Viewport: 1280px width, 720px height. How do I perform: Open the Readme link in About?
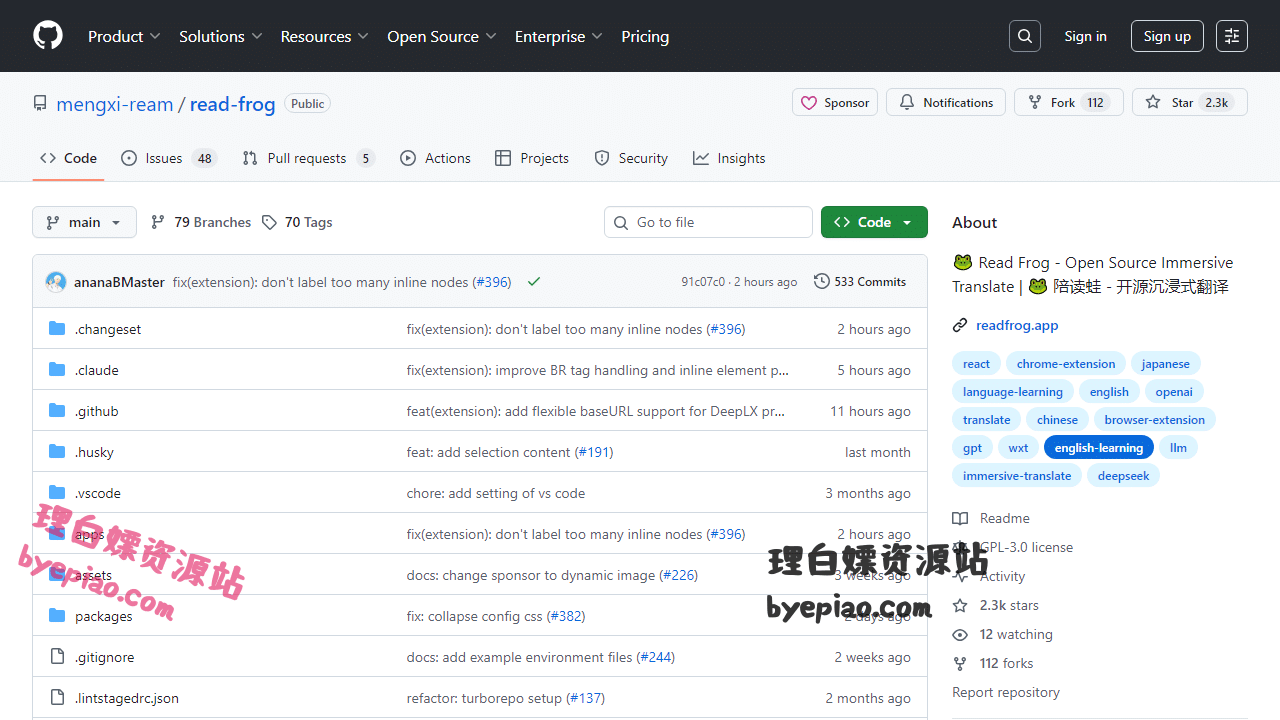coord(1005,518)
